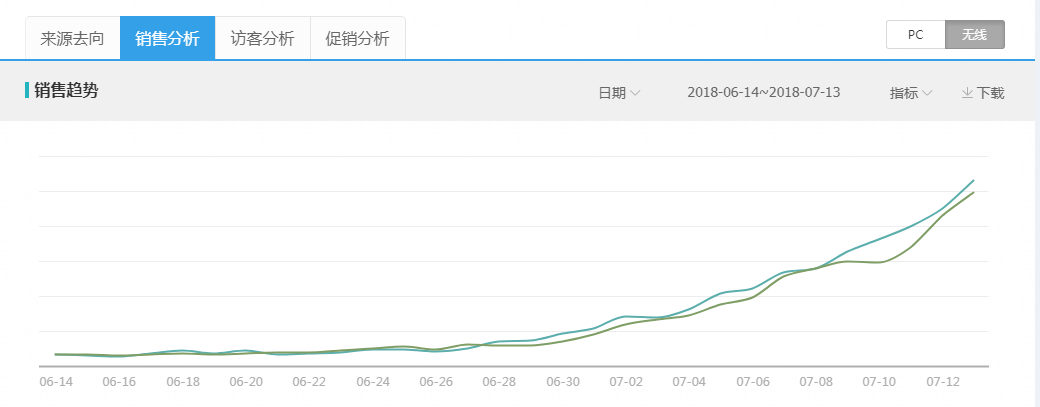Click the download arrow icon

(x=967, y=93)
